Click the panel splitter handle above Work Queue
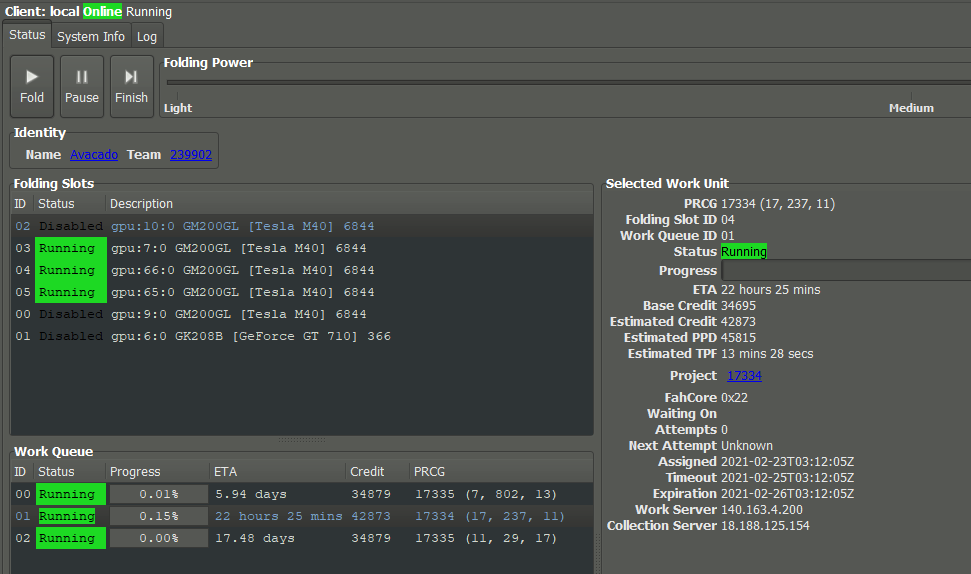This screenshot has height=574, width=971. pyautogui.click(x=302, y=440)
